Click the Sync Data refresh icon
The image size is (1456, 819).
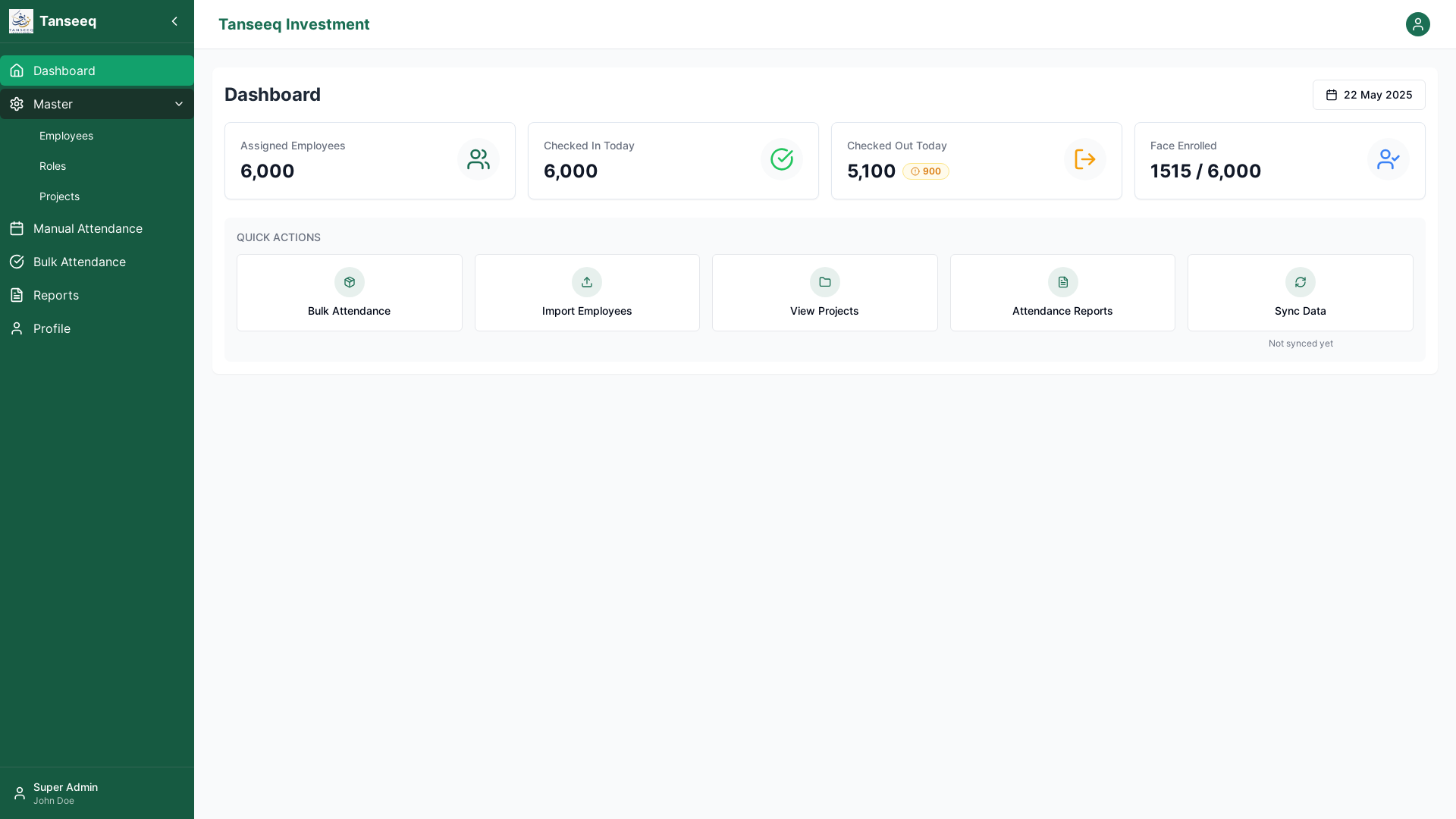point(1301,282)
